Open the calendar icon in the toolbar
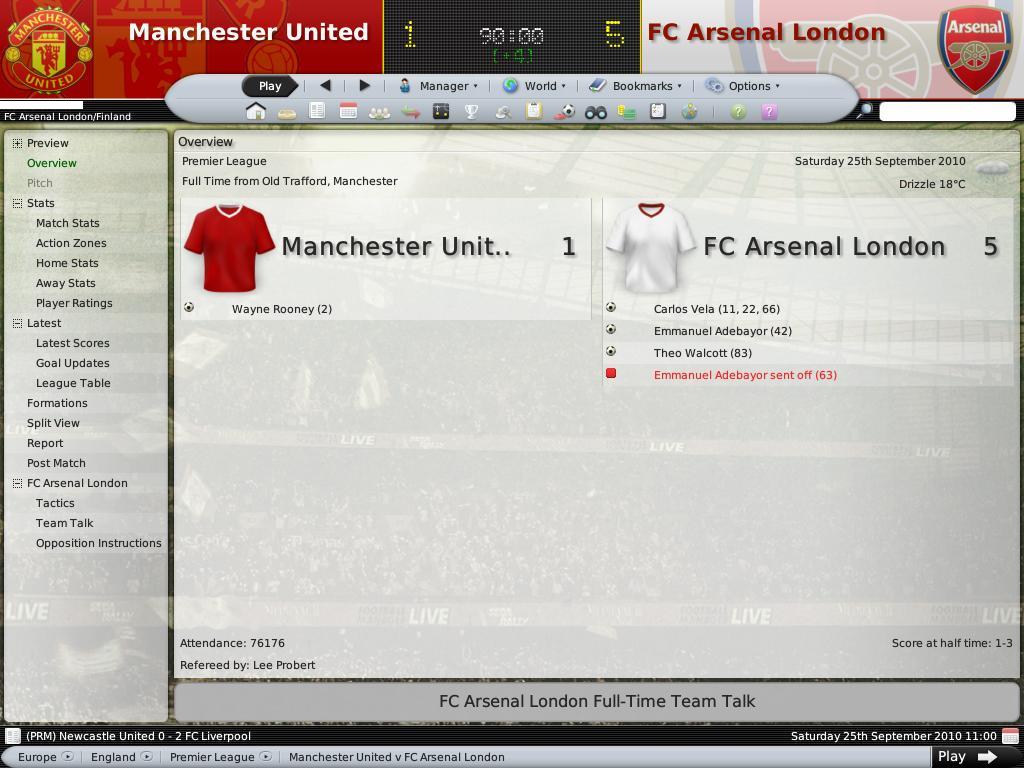 tap(348, 112)
